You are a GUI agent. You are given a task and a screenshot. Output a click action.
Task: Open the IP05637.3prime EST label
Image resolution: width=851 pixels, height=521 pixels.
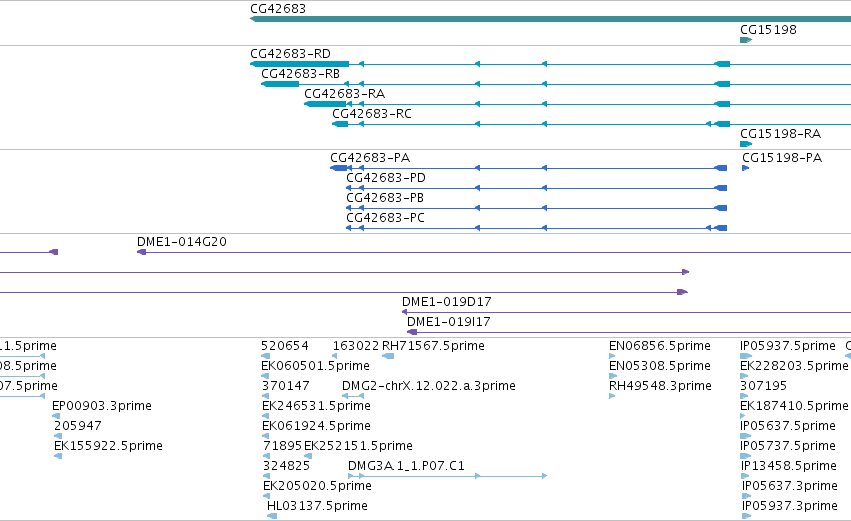790,487
